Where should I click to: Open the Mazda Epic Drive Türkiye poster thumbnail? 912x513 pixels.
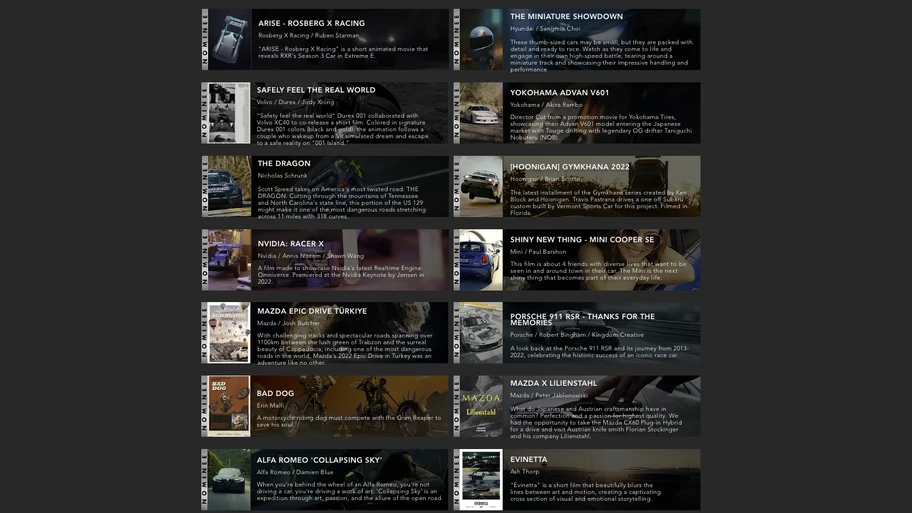pos(229,333)
